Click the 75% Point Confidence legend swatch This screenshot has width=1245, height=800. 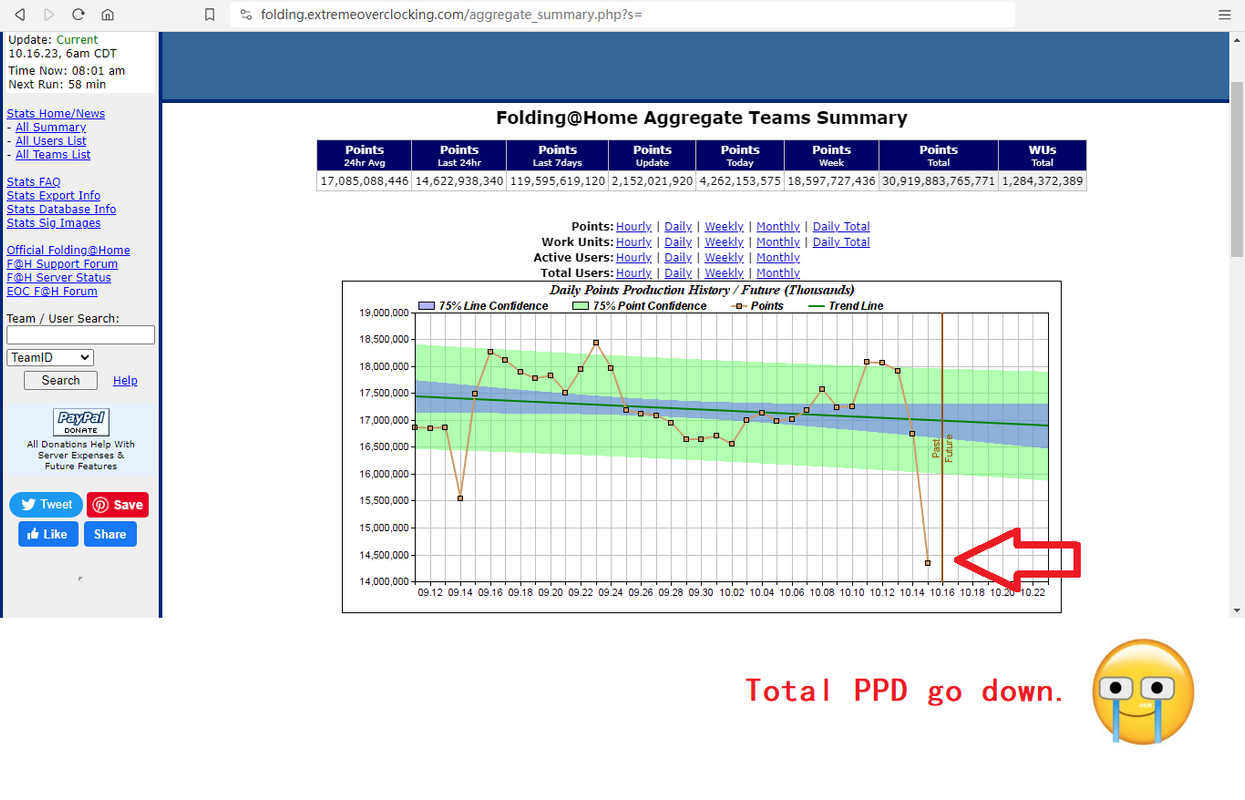pos(580,306)
